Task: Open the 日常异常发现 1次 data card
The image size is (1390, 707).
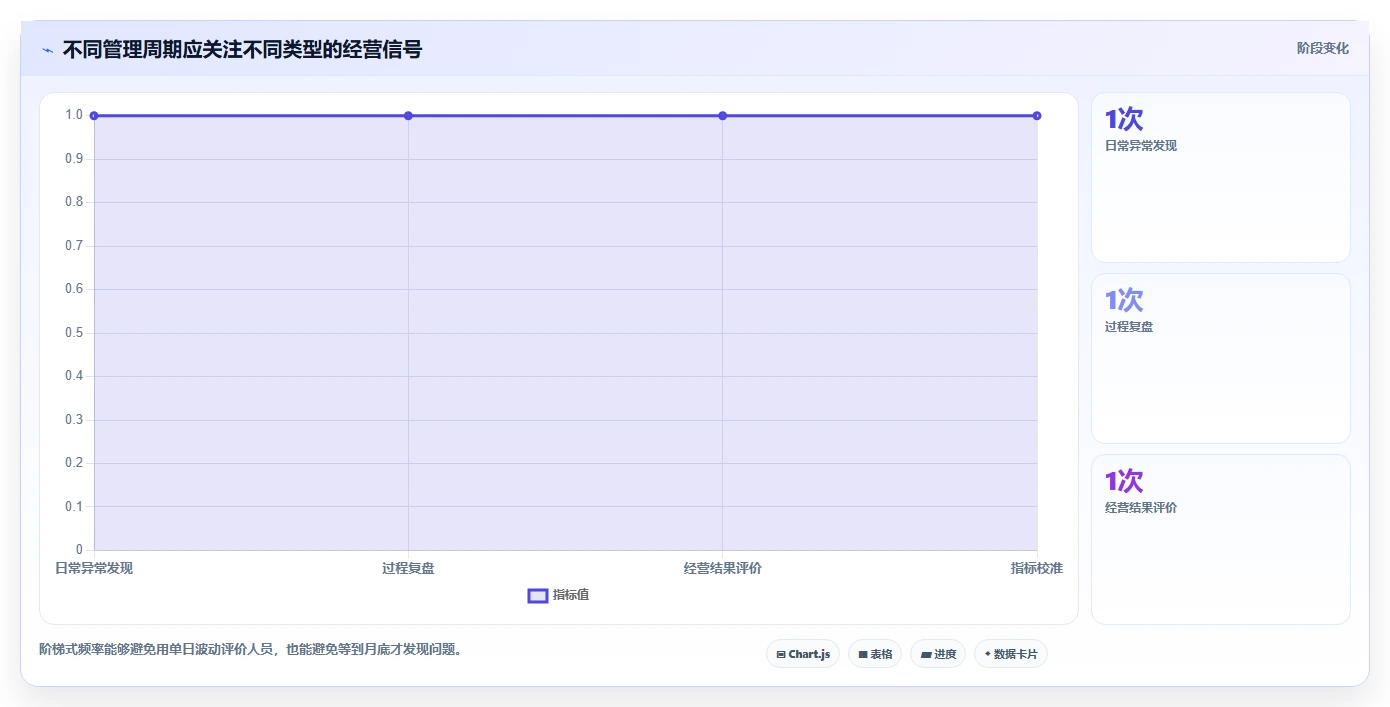Action: coord(1220,178)
